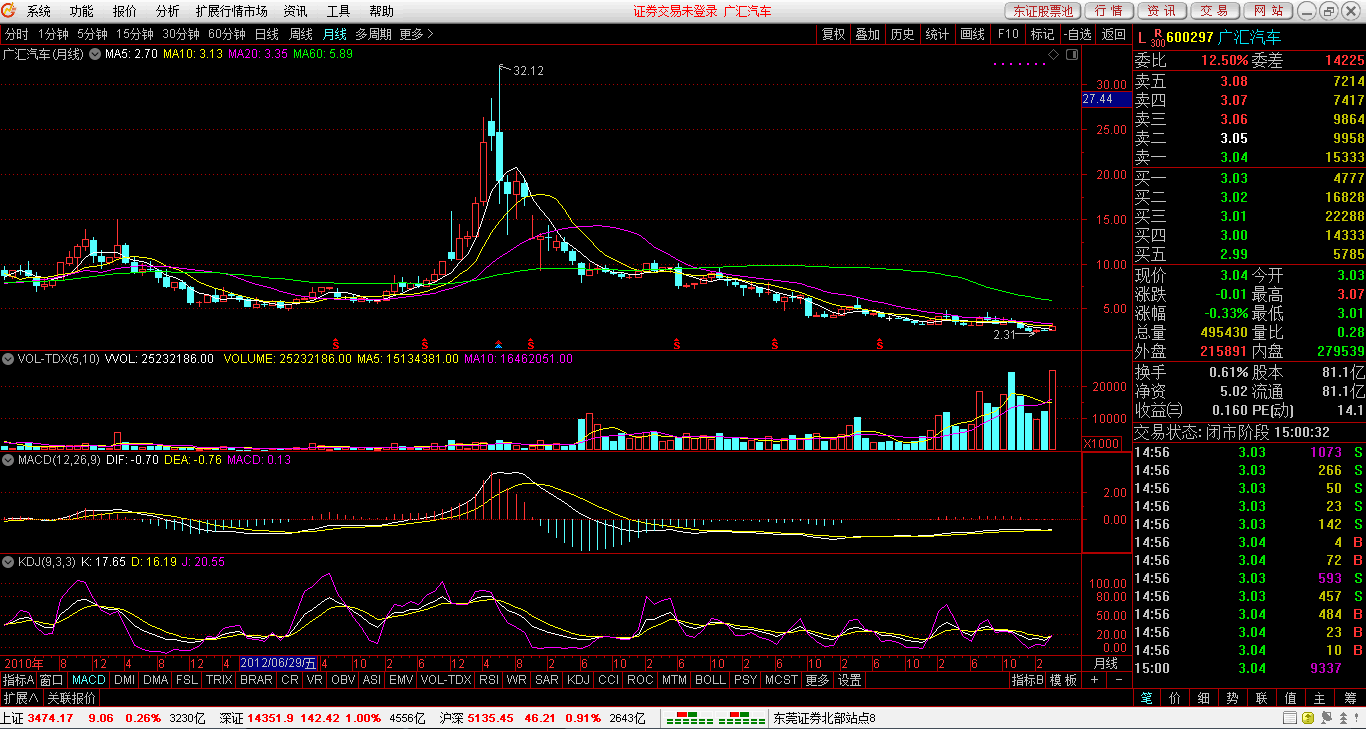Switch to 周线 weekly chart

pos(301,34)
